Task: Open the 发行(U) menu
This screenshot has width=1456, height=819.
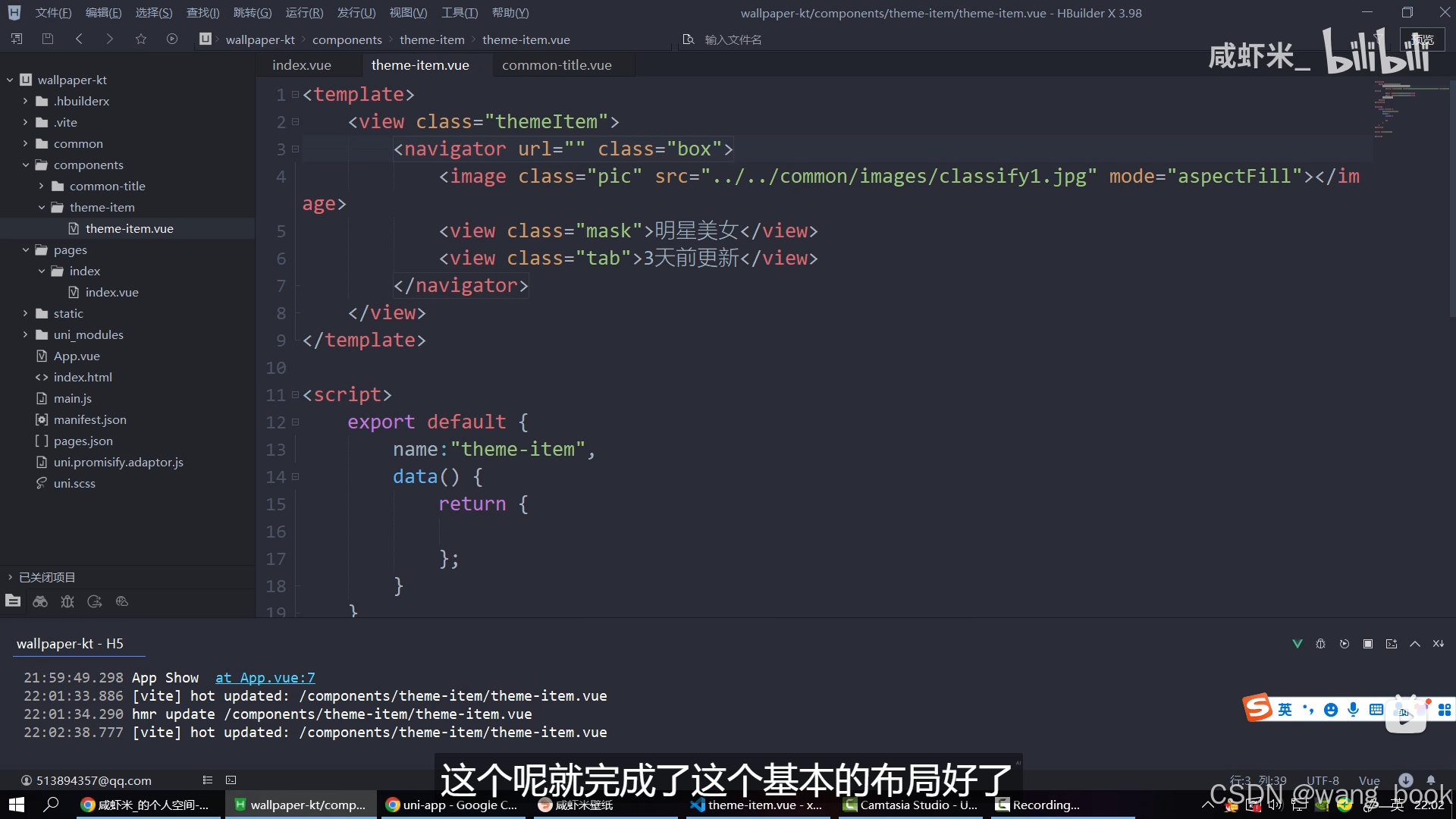Action: [x=356, y=13]
